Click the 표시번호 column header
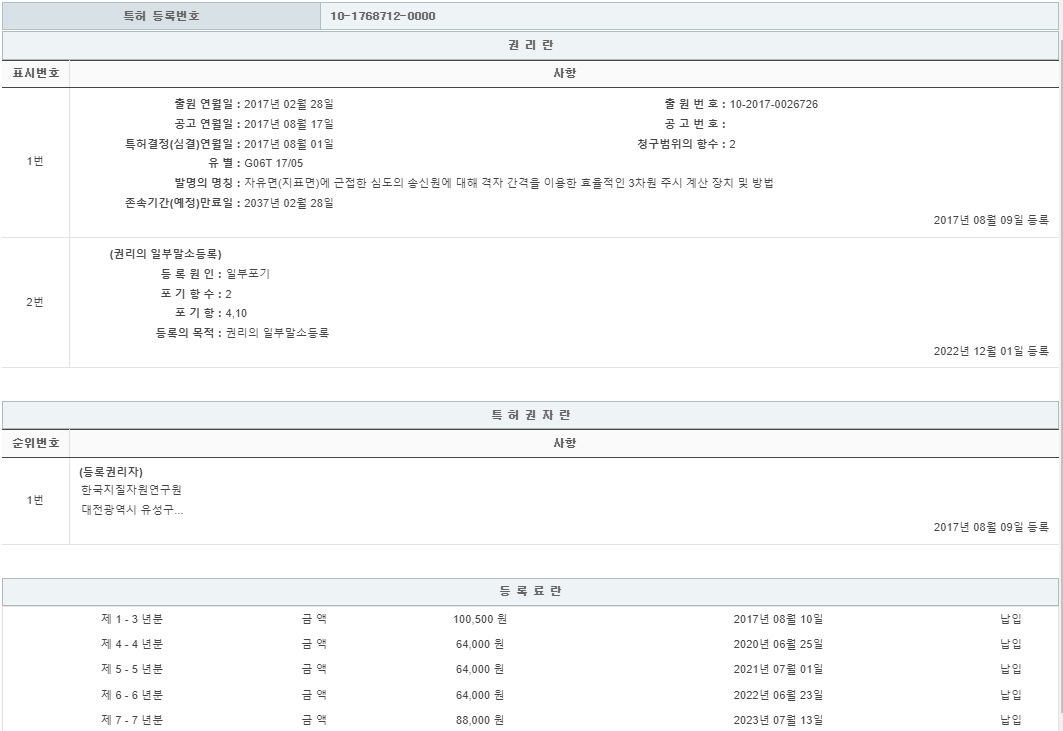Screen dimensions: 1063x731 tap(35, 74)
